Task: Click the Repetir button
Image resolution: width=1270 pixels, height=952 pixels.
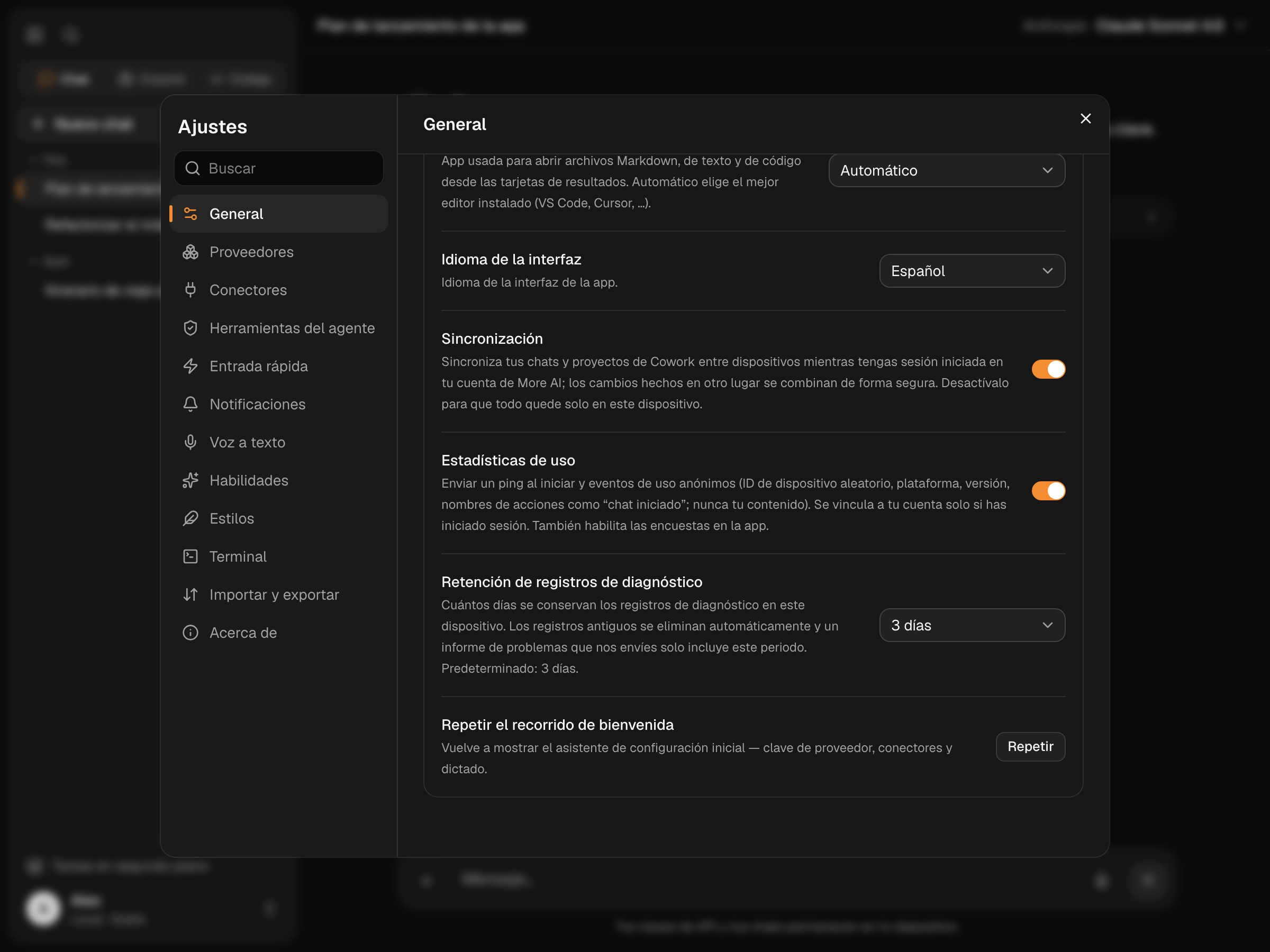Action: tap(1030, 747)
